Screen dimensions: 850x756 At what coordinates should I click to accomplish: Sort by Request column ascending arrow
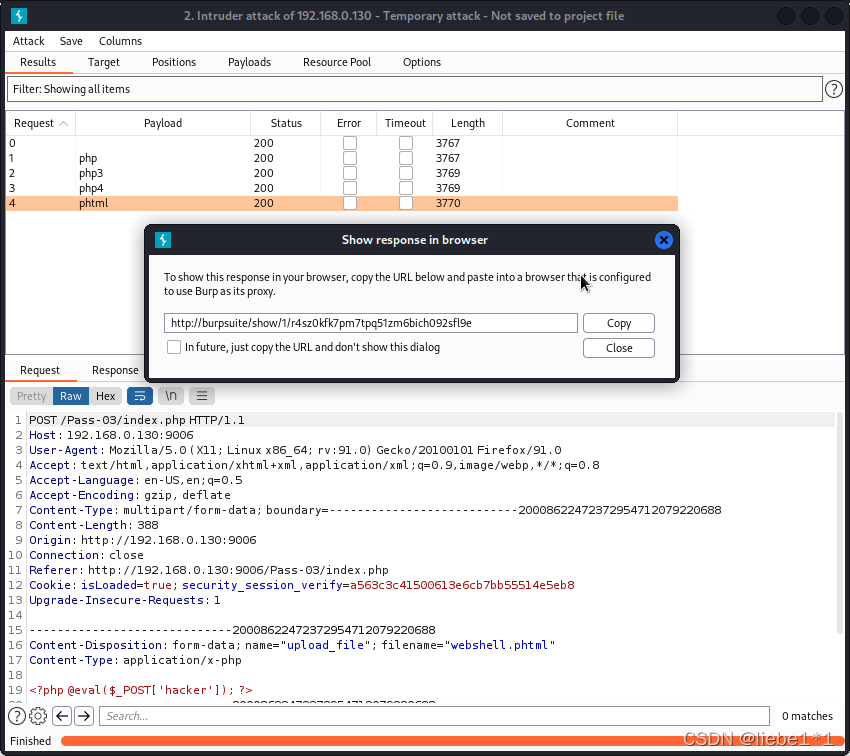[63, 124]
